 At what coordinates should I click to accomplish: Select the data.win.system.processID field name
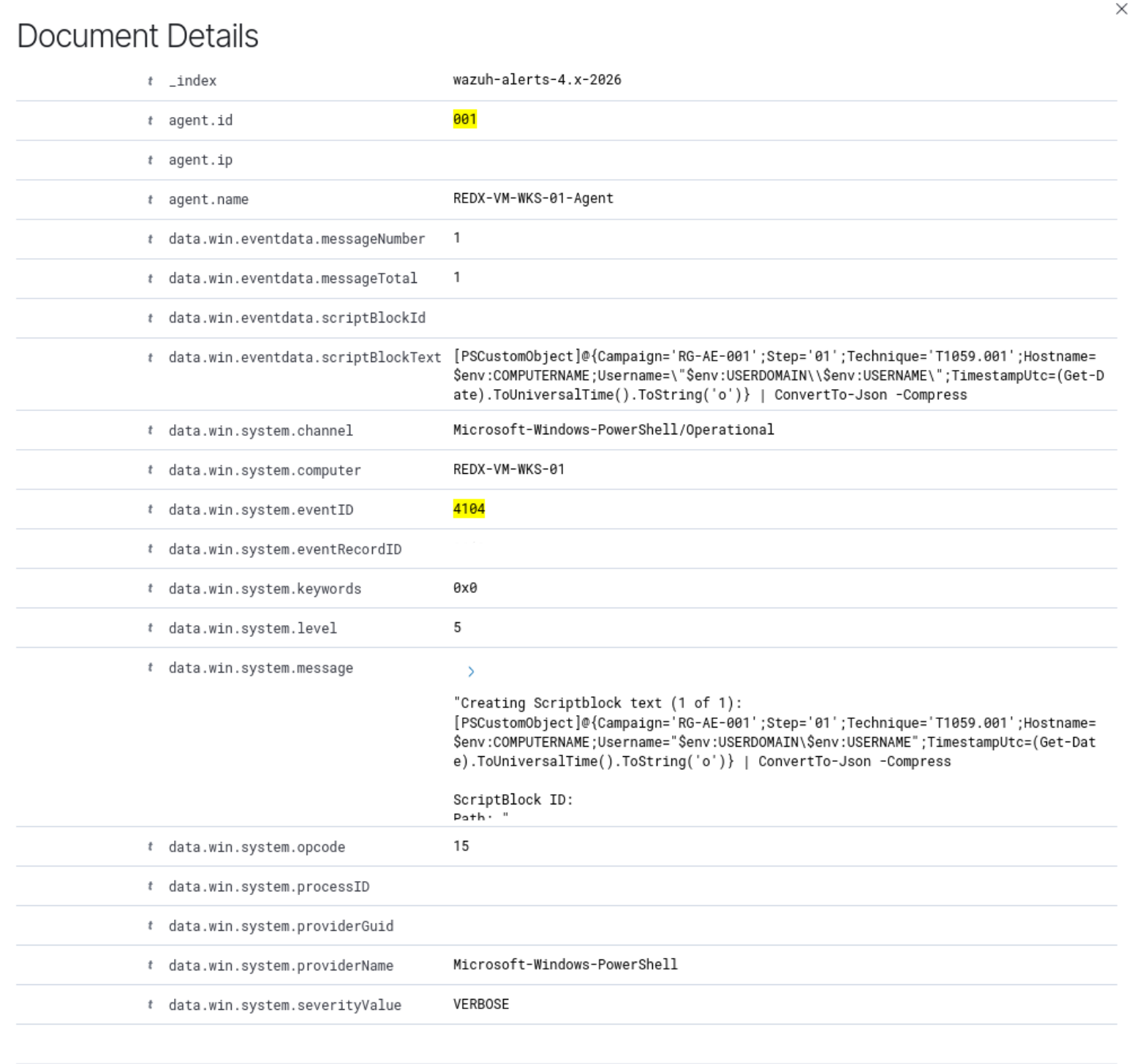[x=268, y=886]
